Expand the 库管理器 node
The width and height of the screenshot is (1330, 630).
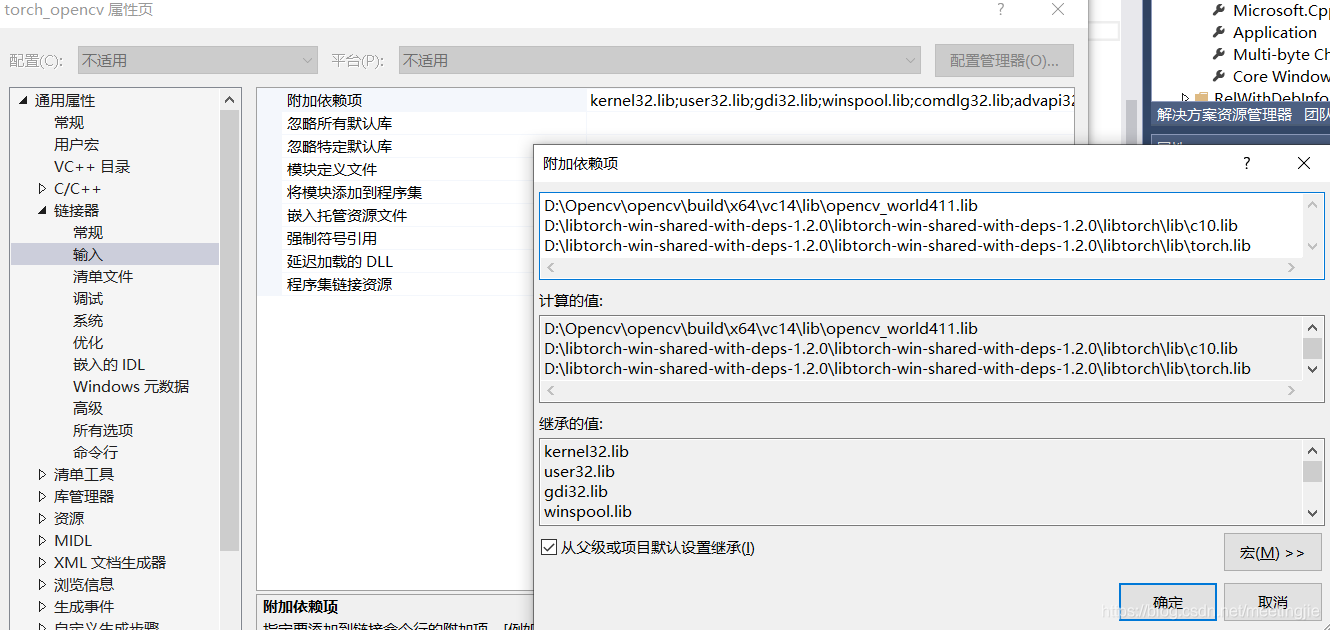click(42, 496)
